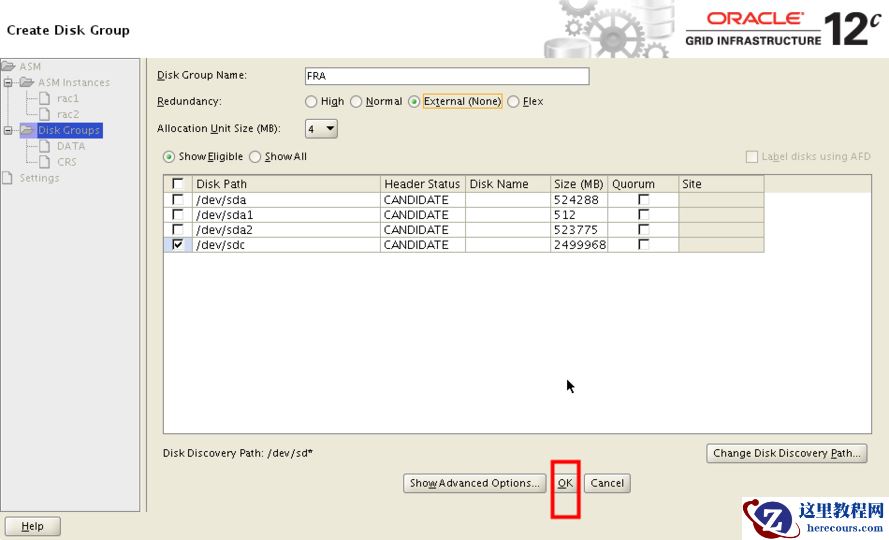This screenshot has height=540, width=889.
Task: Click the /dev/sda disk path cell
Action: pyautogui.click(x=286, y=200)
